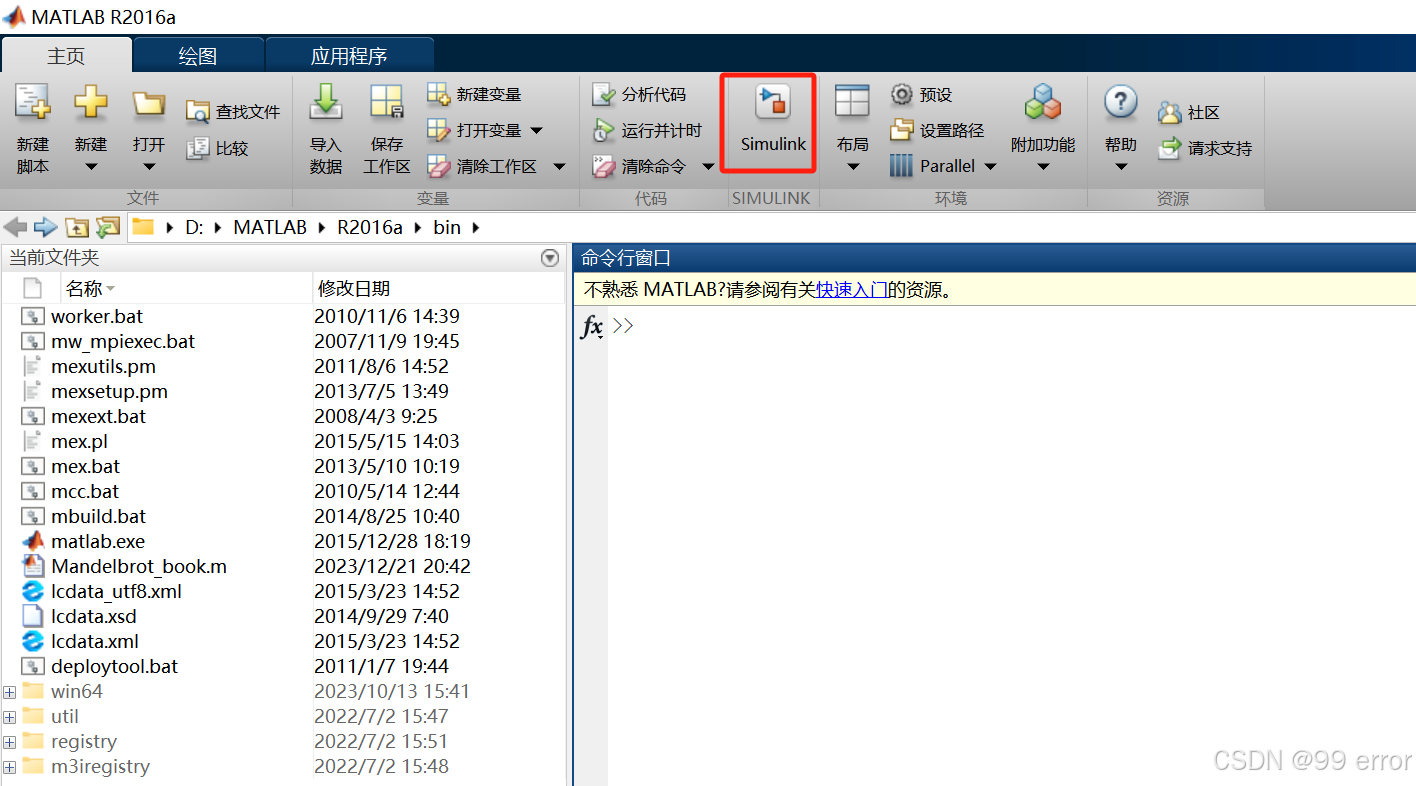Switch to the 绘图 (Plots) ribbon tab
This screenshot has height=786, width=1416.
pos(196,54)
